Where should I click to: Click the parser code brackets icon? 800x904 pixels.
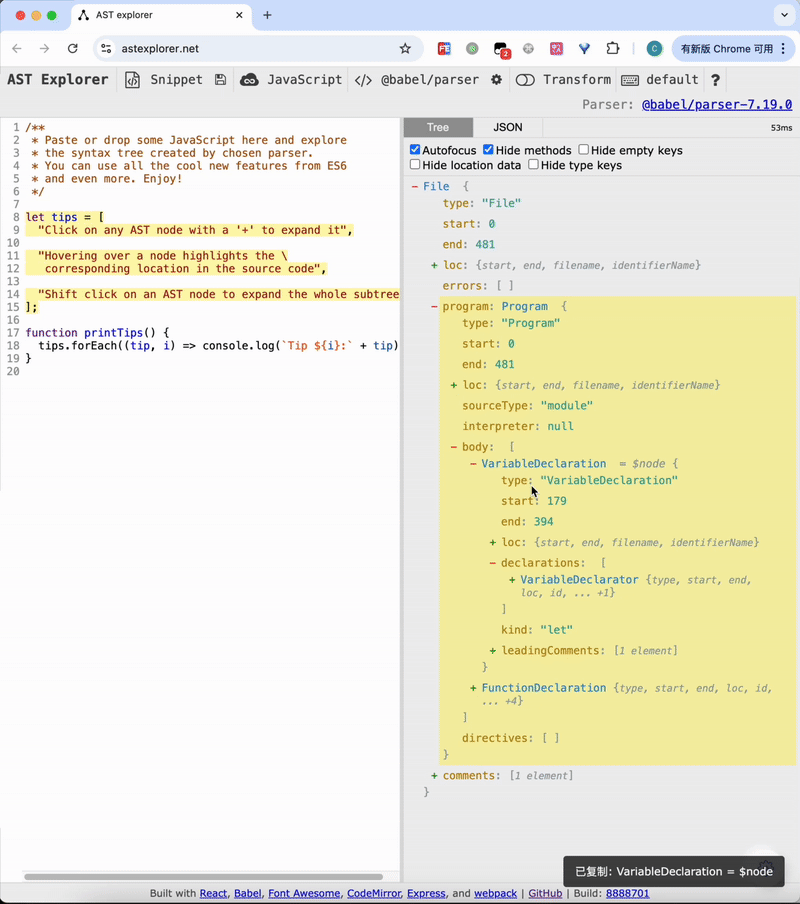(x=363, y=80)
